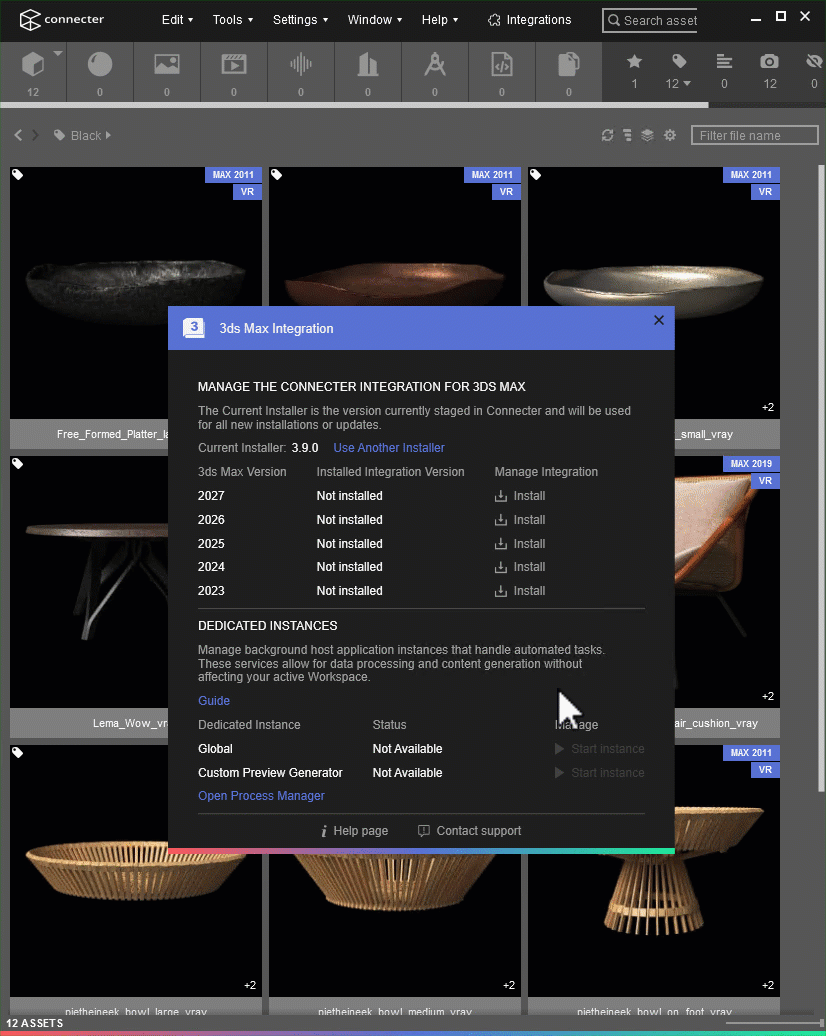Go forward with the right arrow
The height and width of the screenshot is (1036, 826).
tap(36, 135)
